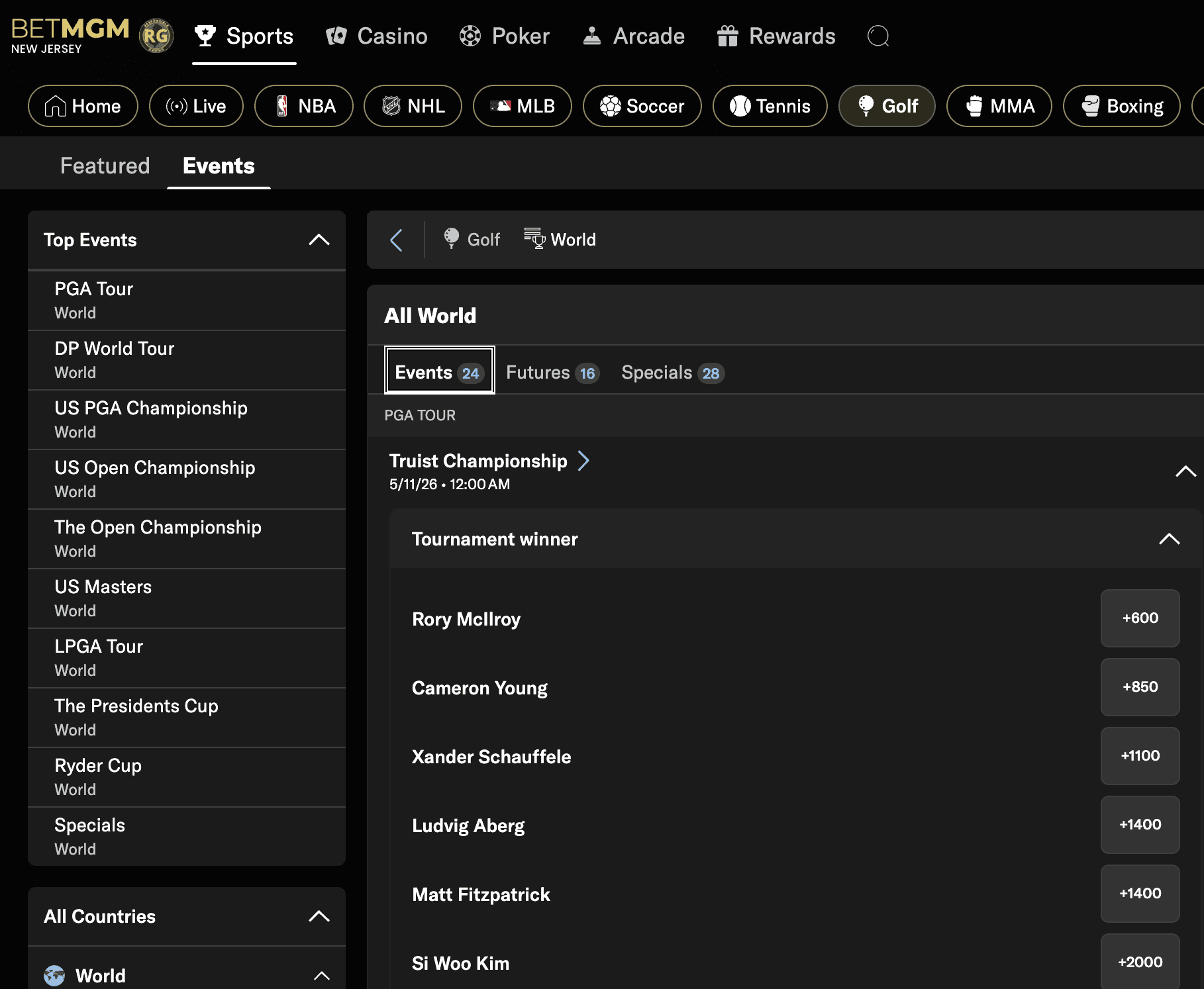This screenshot has width=1204, height=989.
Task: Click the MLB logo icon
Action: pyautogui.click(x=501, y=106)
